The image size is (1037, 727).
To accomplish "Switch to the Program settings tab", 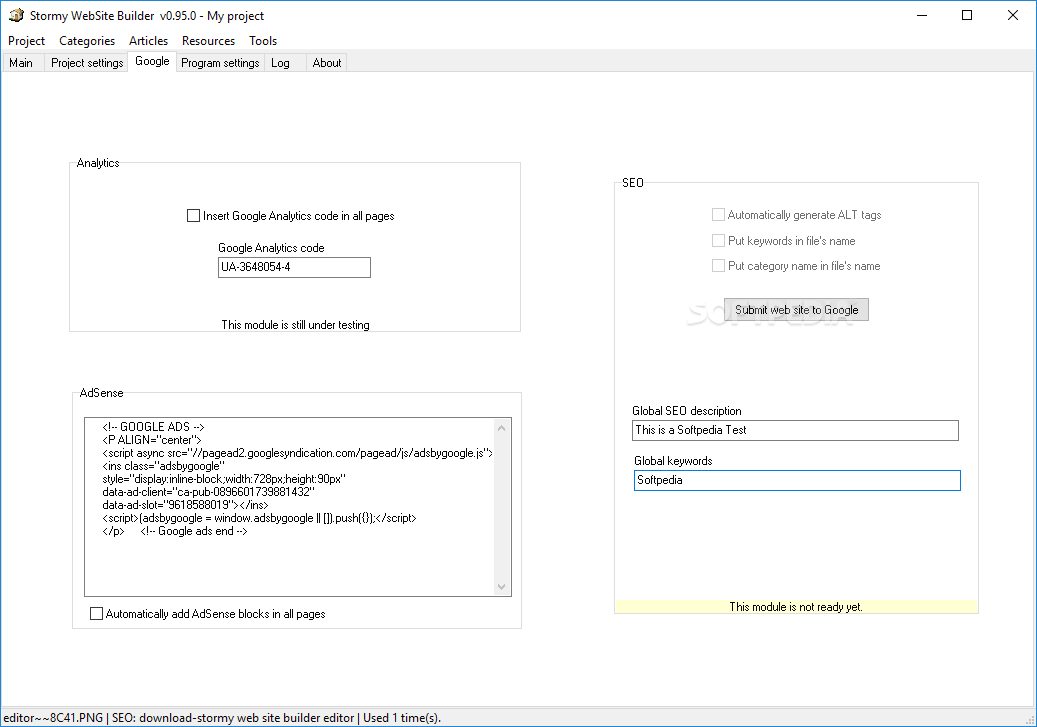I will point(220,63).
